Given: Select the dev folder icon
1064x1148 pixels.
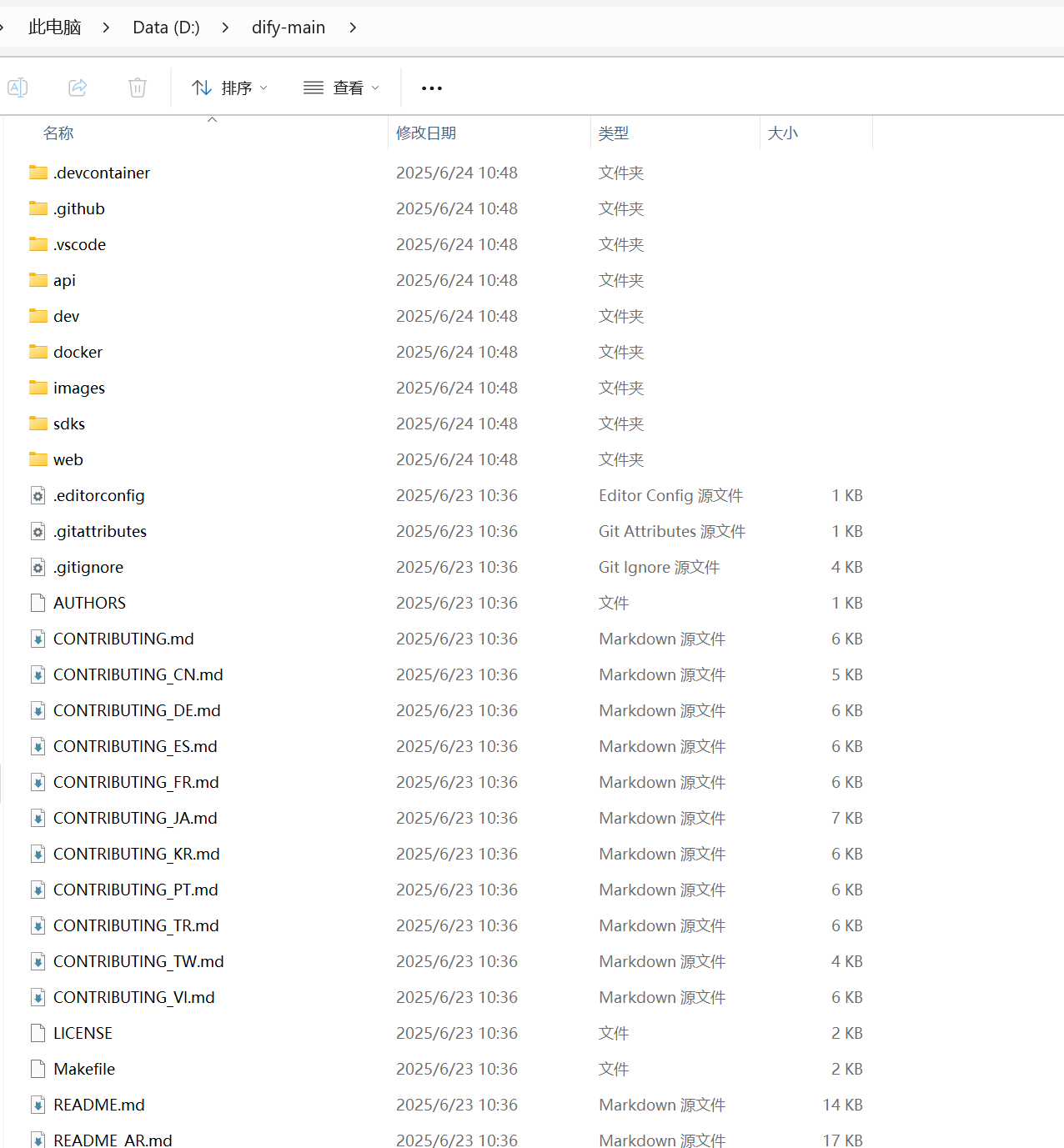Looking at the screenshot, I should 38,316.
